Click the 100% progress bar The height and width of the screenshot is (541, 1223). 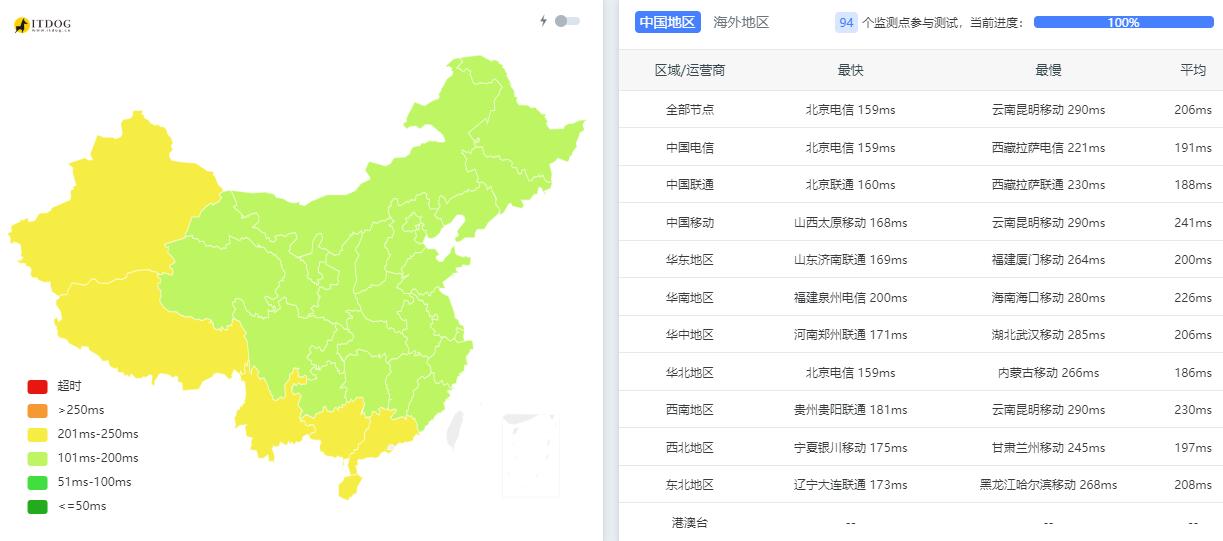coord(1123,22)
